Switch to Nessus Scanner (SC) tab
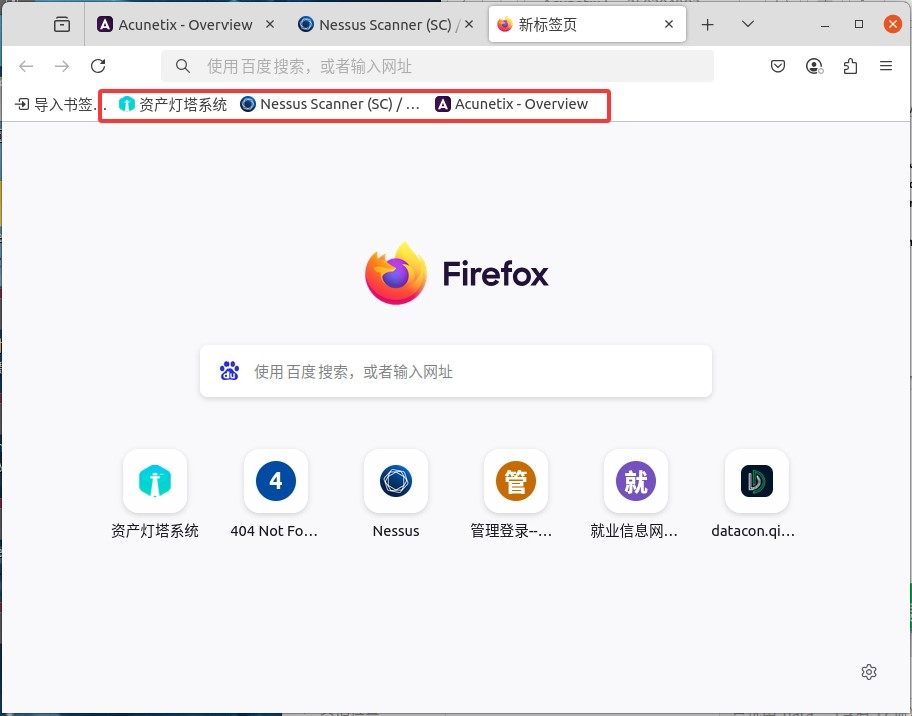Viewport: 912px width, 716px height. pyautogui.click(x=384, y=24)
